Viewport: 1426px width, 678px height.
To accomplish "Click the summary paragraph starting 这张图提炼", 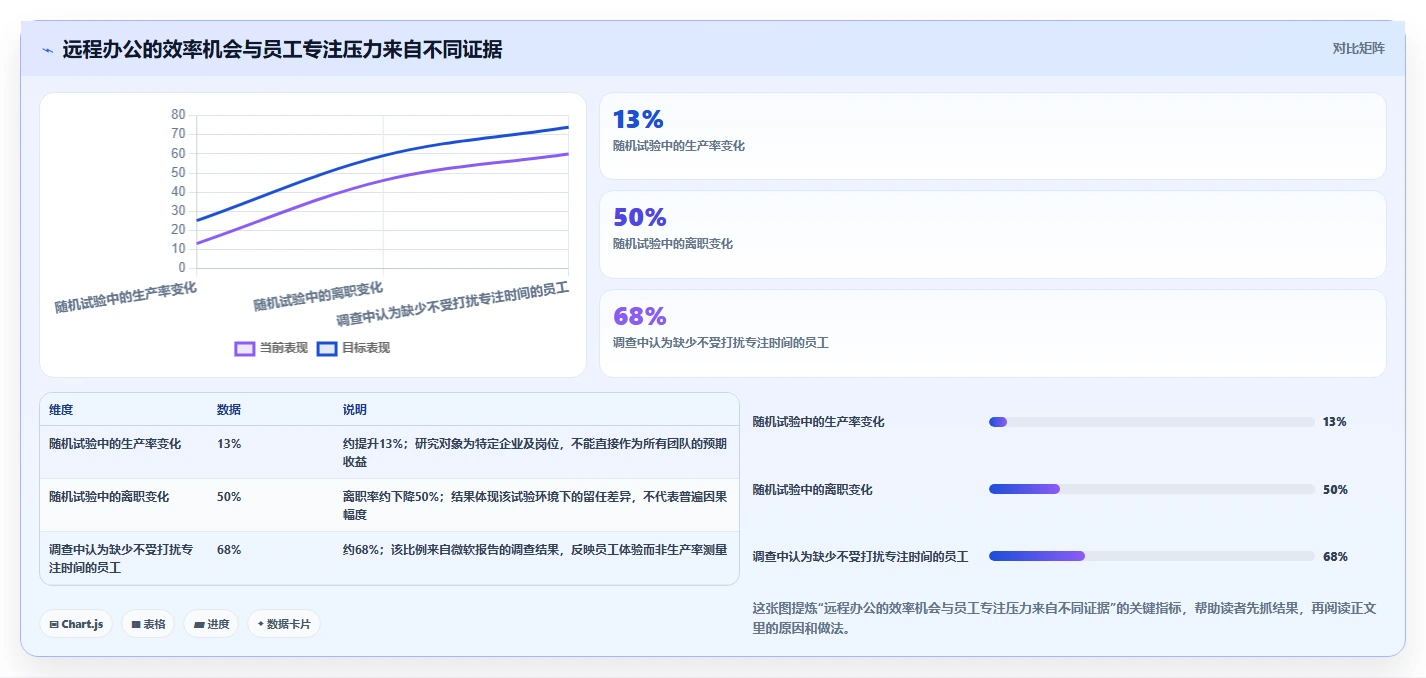I will point(1064,618).
